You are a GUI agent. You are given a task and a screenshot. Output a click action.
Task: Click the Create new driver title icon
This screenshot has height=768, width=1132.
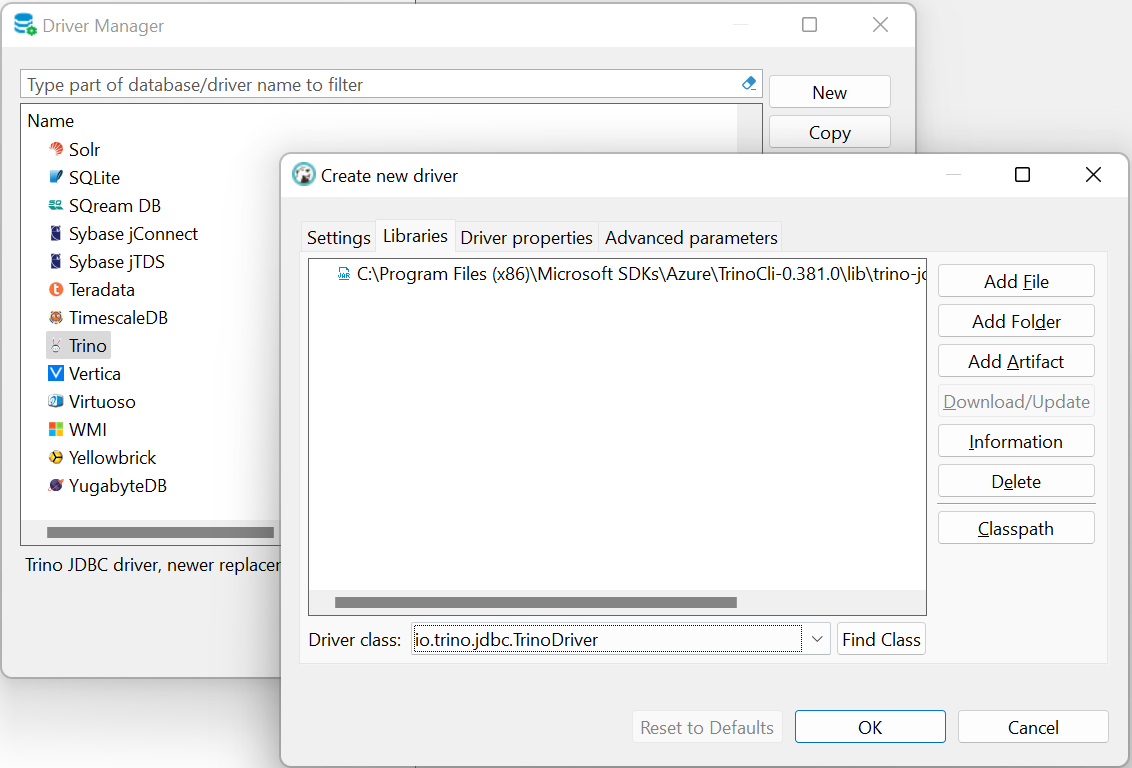[x=304, y=175]
